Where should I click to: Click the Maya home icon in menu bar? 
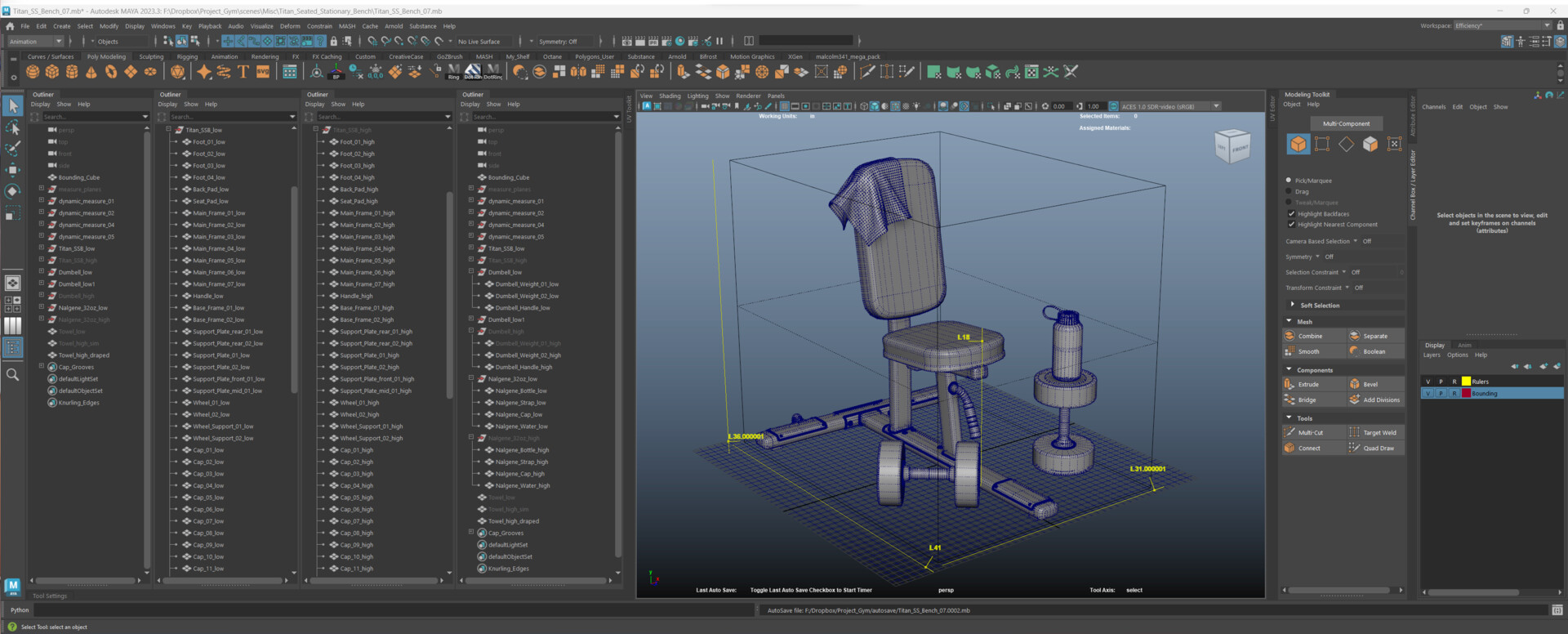coord(10,26)
